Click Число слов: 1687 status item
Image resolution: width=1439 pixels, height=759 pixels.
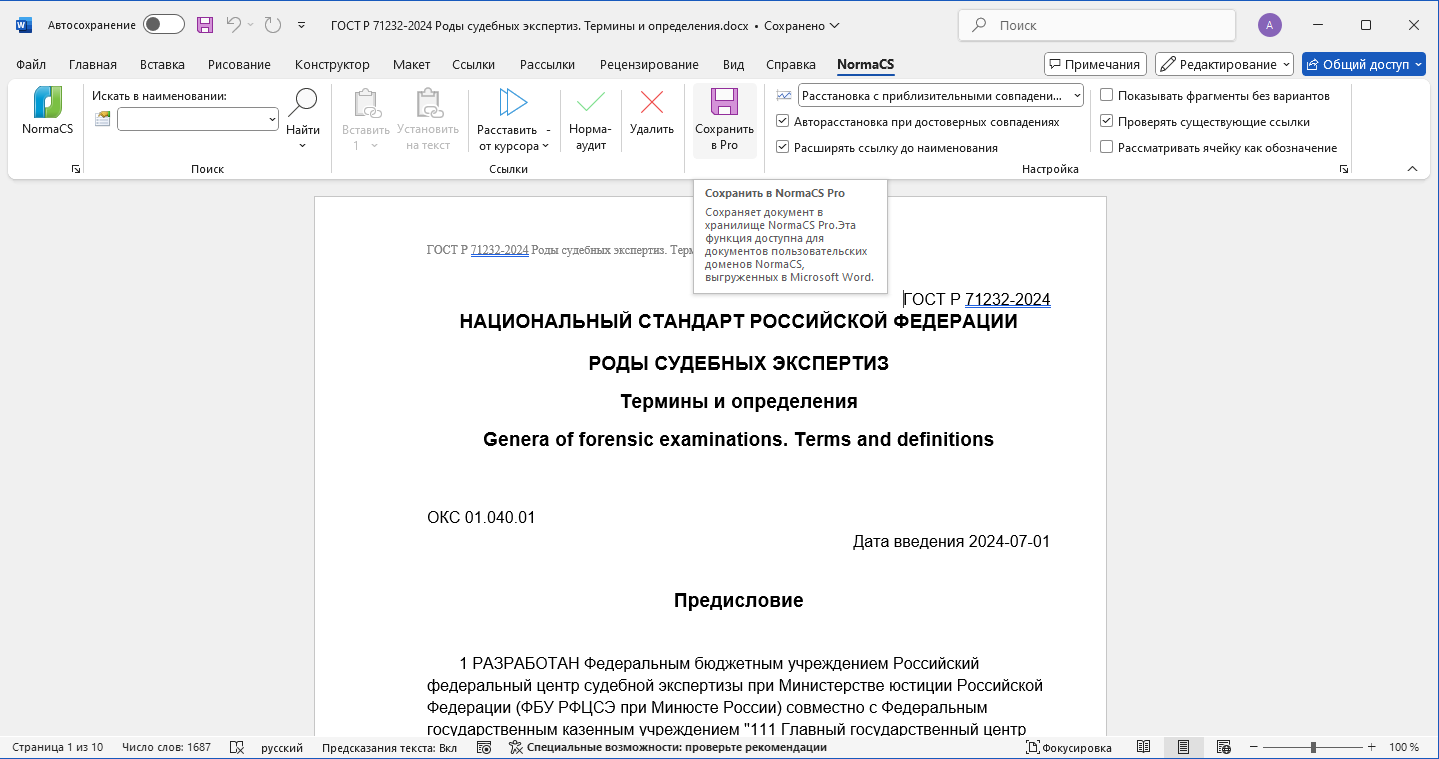coord(166,747)
